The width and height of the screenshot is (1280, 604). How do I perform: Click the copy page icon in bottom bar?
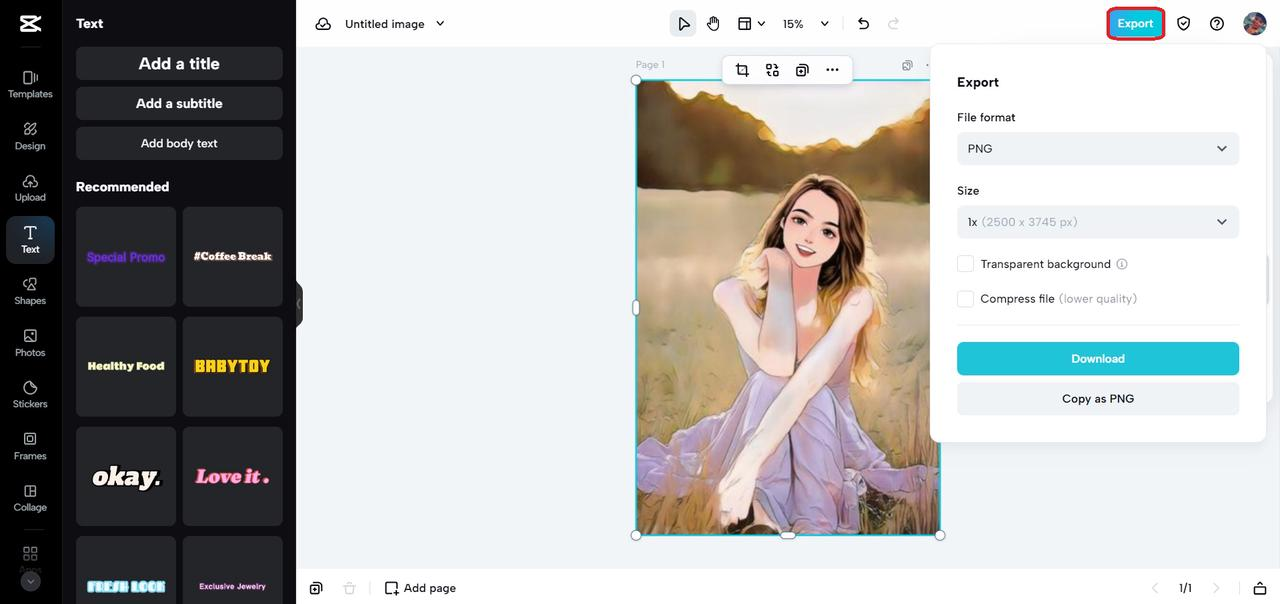(x=316, y=588)
